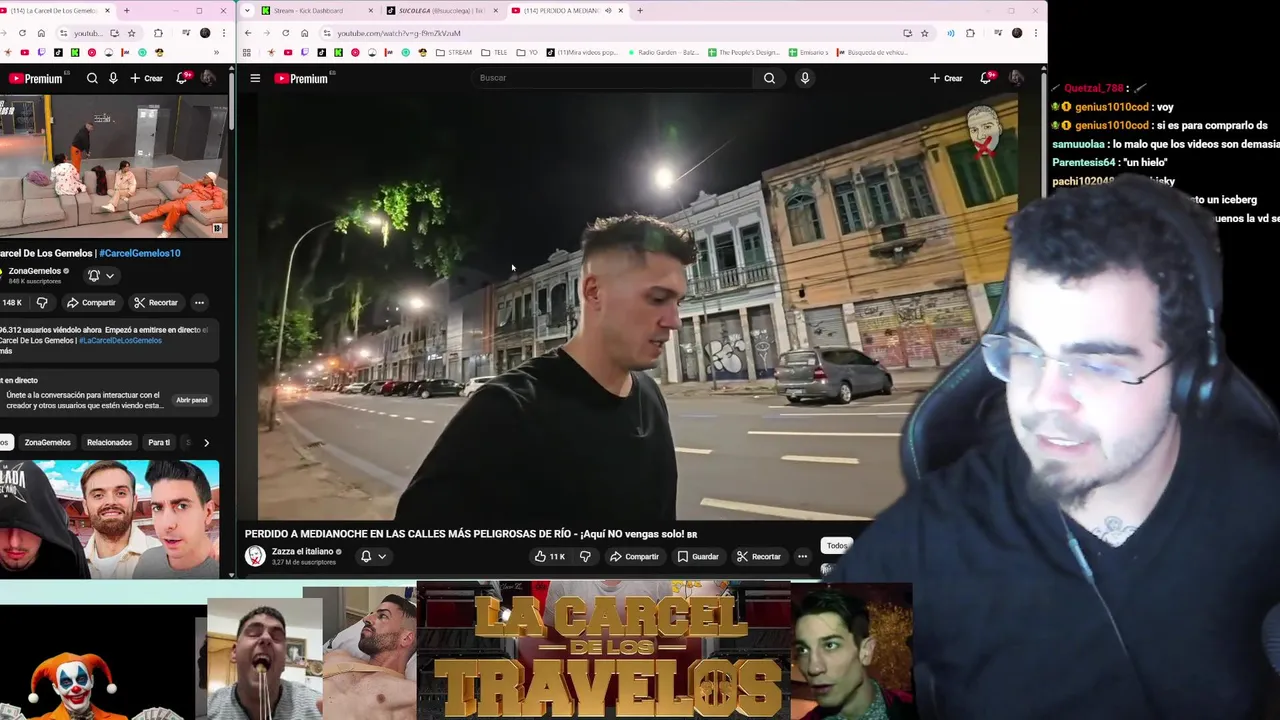This screenshot has width=1280, height=720.
Task: Click search magnifier button in right YouTube window
Action: pyautogui.click(x=769, y=78)
